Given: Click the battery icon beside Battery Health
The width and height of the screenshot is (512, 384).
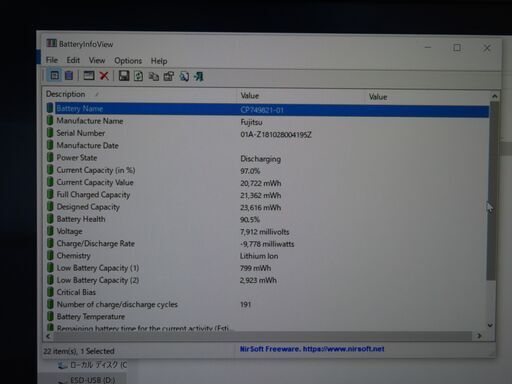Looking at the screenshot, I should point(50,219).
